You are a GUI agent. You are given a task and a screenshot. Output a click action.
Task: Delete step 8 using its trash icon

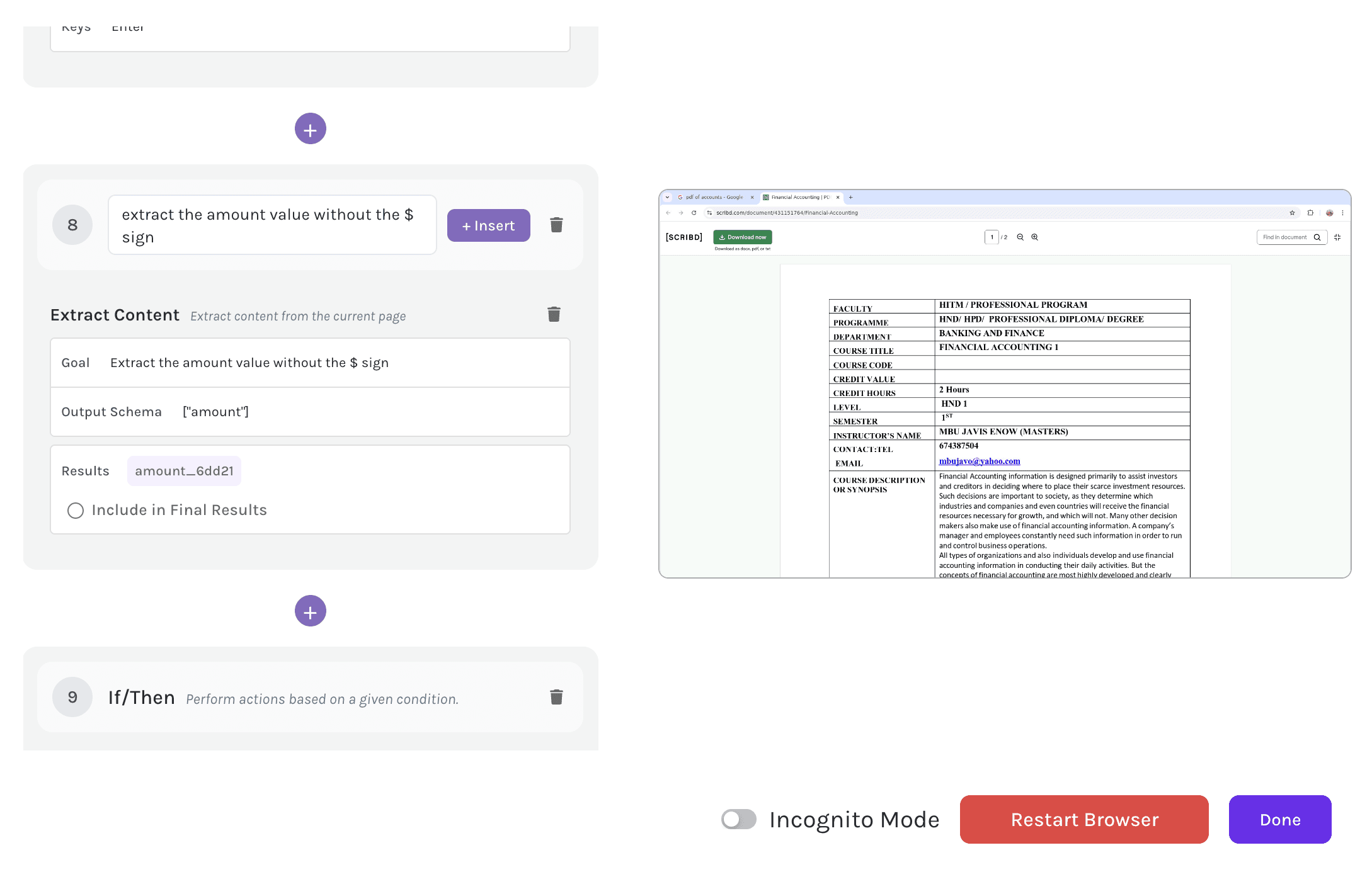point(556,225)
